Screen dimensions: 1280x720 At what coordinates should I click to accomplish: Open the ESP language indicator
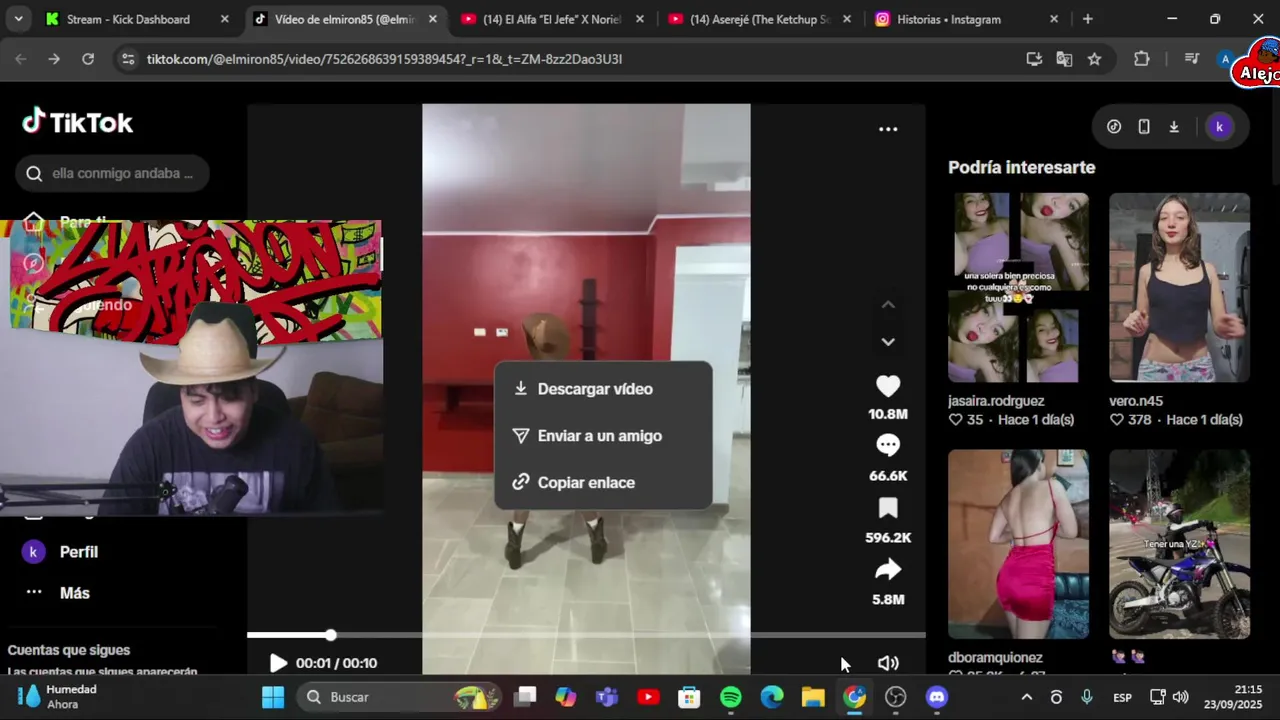[1123, 697]
